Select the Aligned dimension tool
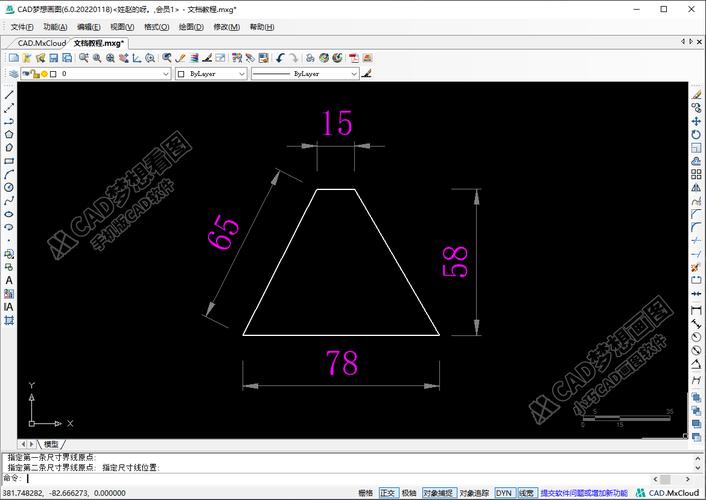 (696, 323)
